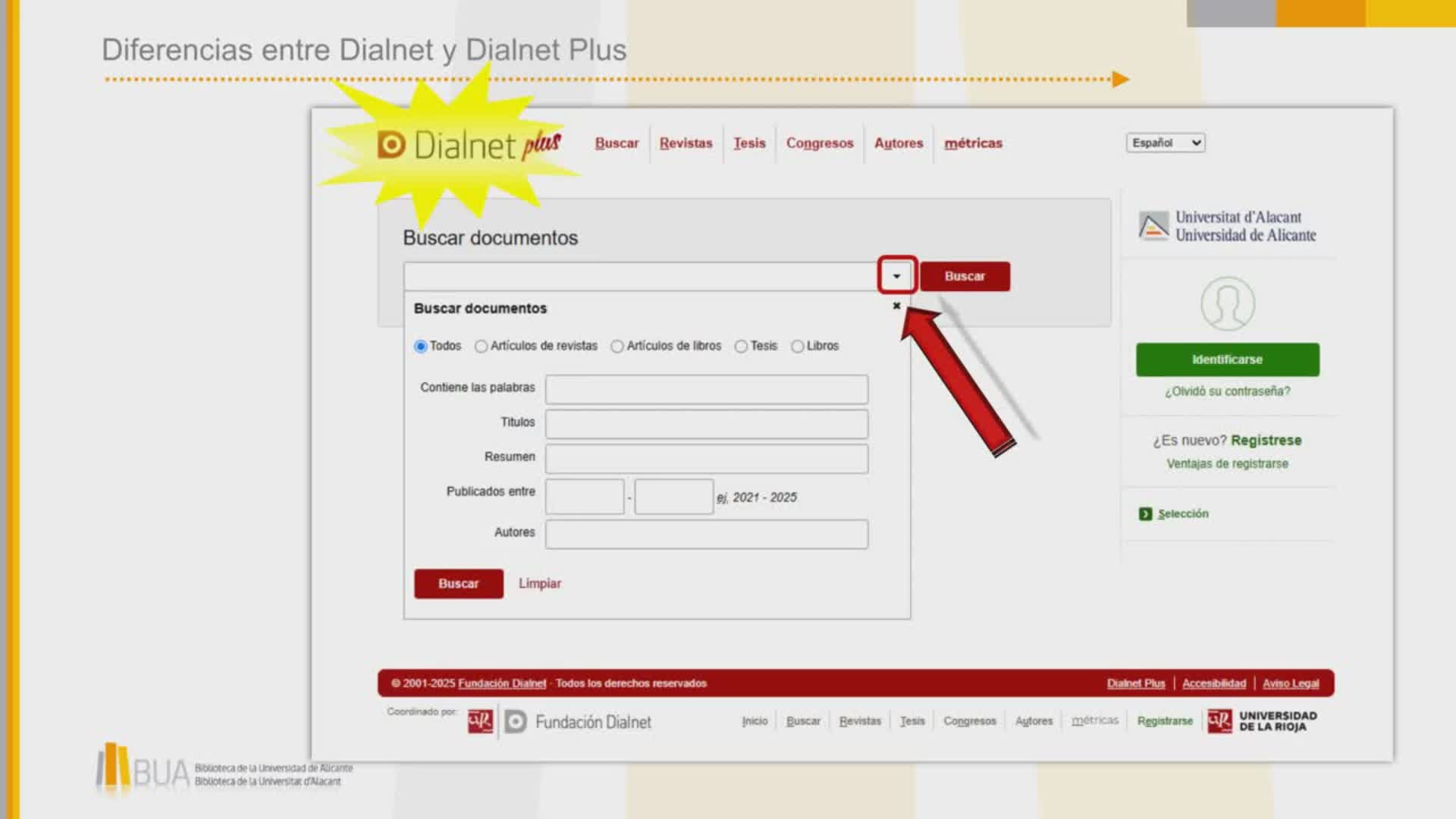The width and height of the screenshot is (1456, 819).
Task: Click the Regístrese link
Action: (x=1266, y=441)
